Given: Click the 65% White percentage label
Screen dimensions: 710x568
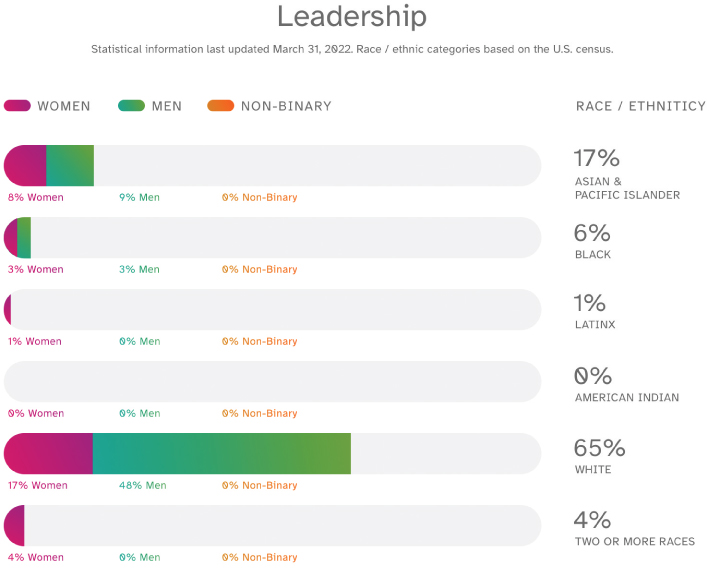Looking at the screenshot, I should coord(600,447).
